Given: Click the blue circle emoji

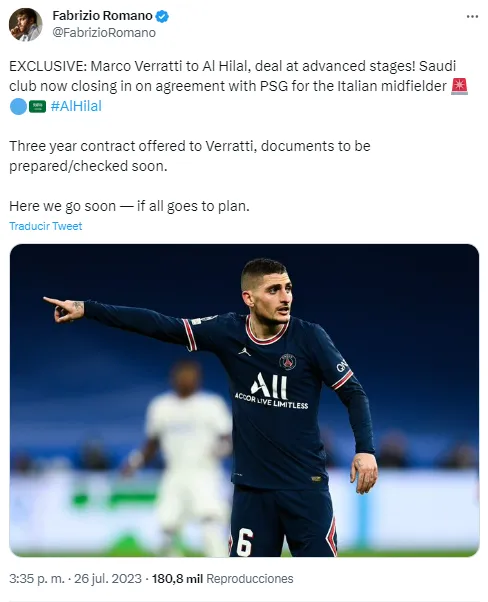Looking at the screenshot, I should pyautogui.click(x=18, y=106).
